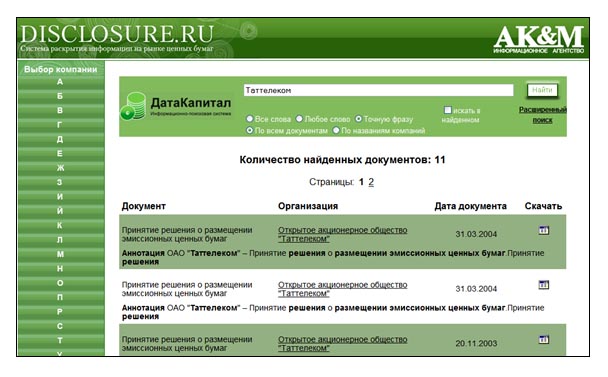Image resolution: width=608 pixels, height=377 pixels.
Task: Click the search field containing Таттелеком
Action: [378, 90]
